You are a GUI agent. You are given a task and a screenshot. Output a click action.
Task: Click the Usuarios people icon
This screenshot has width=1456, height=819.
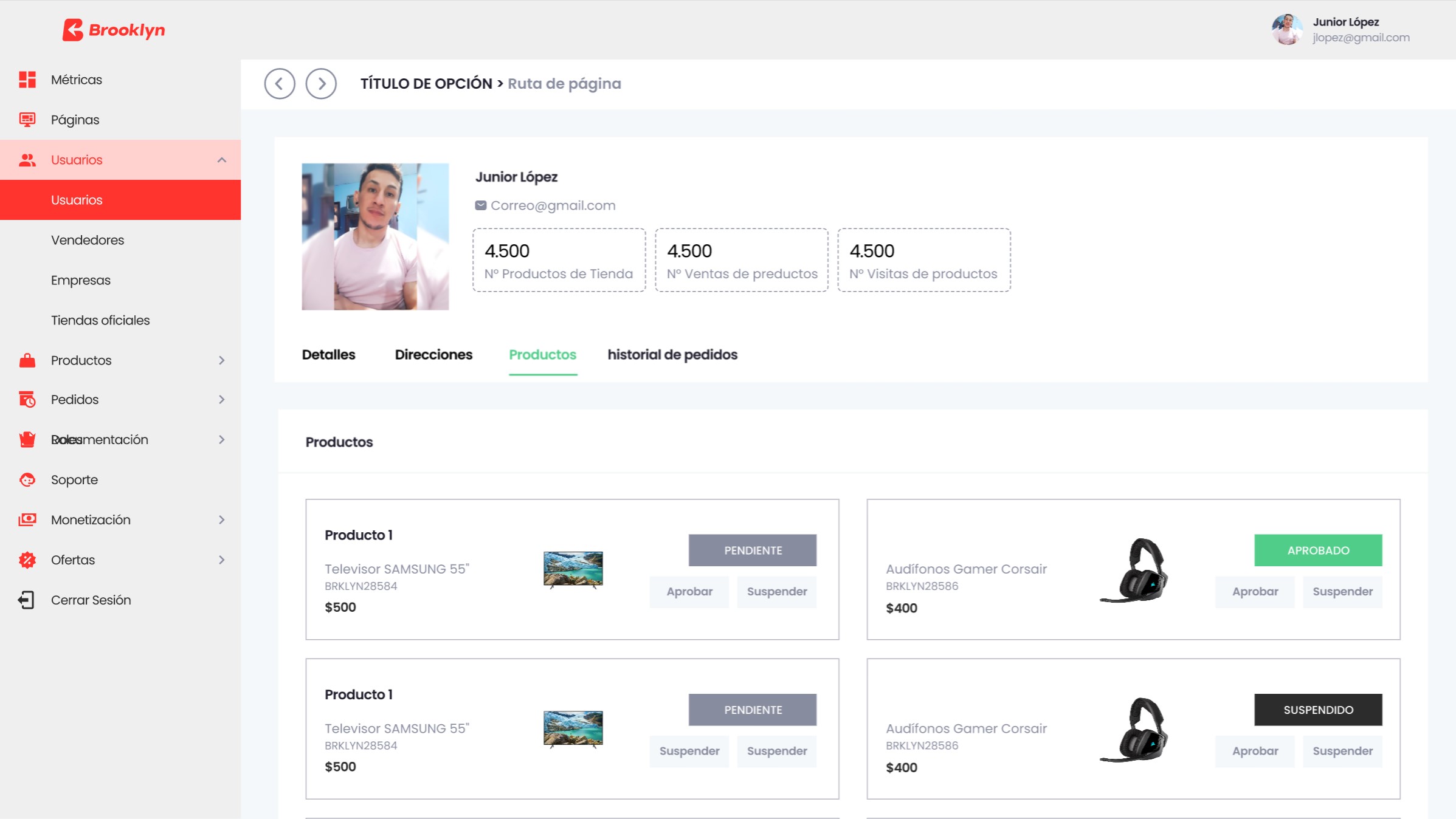pos(27,160)
